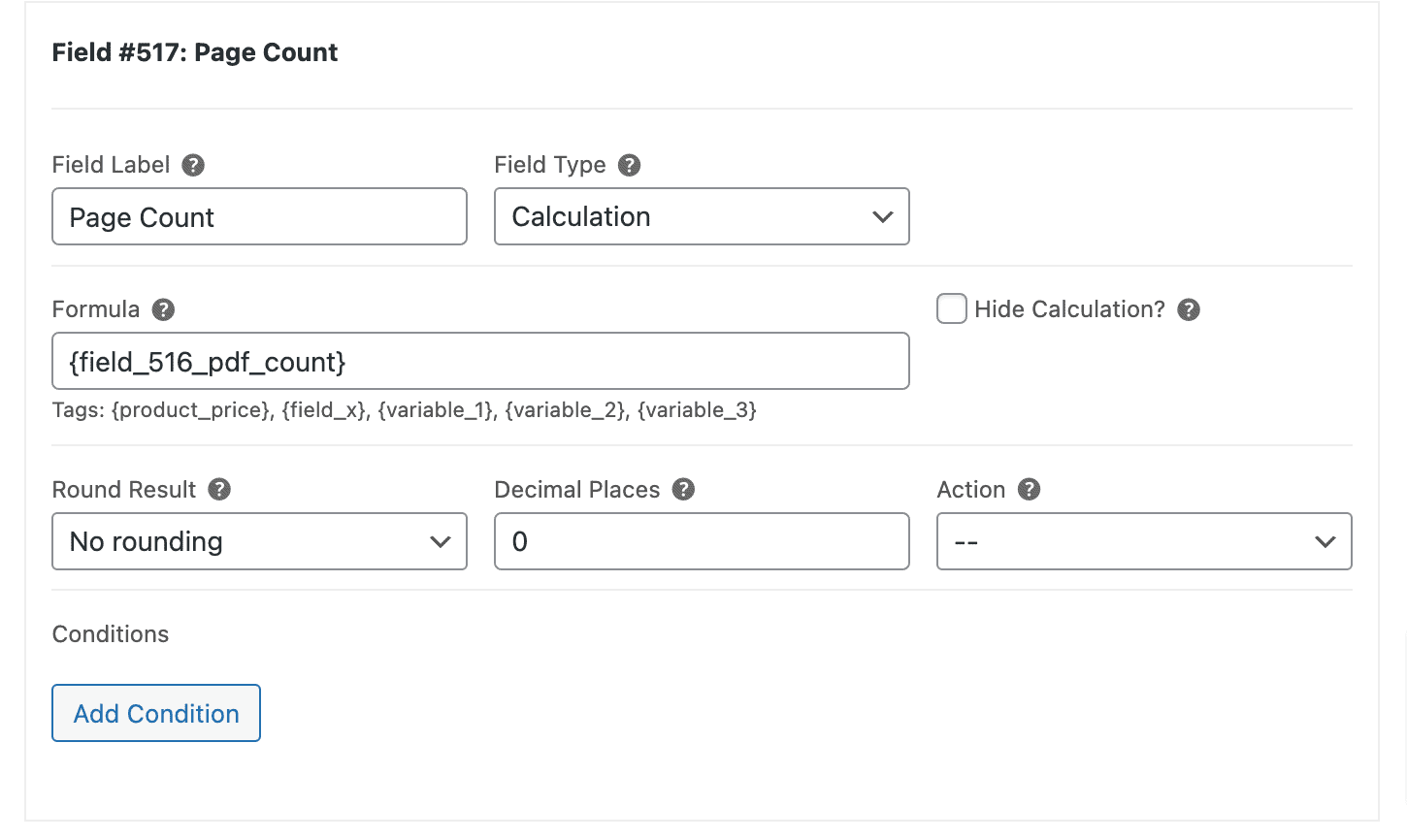Viewport: 1407px width, 840px height.
Task: Click the Round Result label text
Action: tap(124, 490)
